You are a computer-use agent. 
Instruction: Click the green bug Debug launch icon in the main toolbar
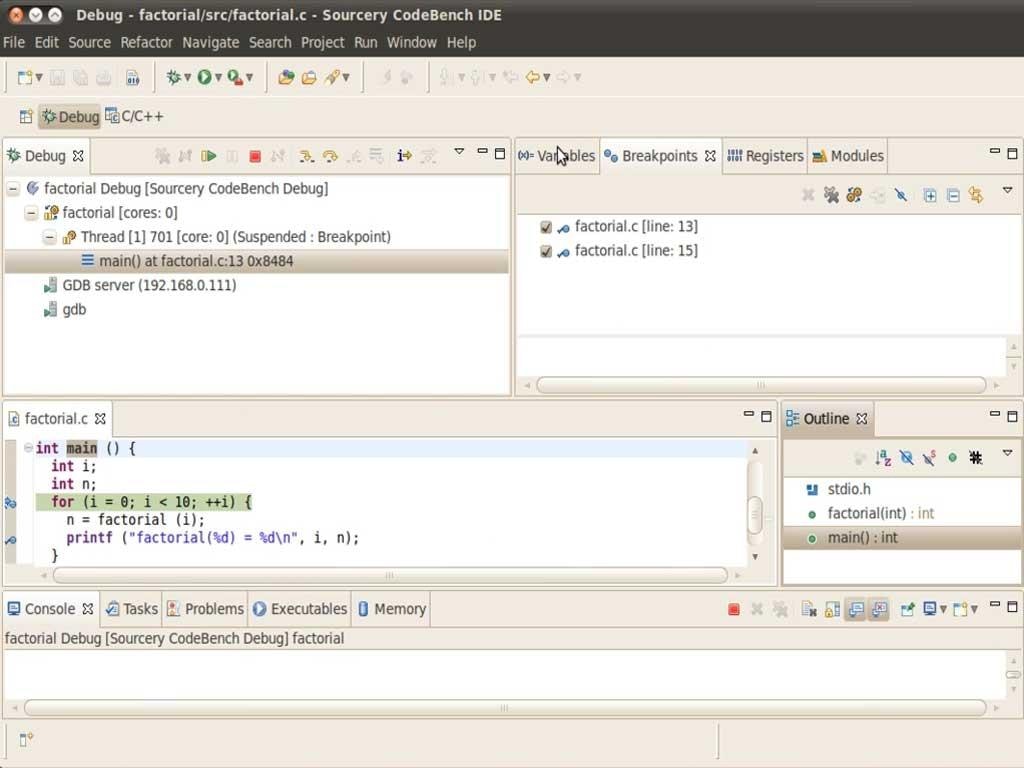click(x=173, y=77)
